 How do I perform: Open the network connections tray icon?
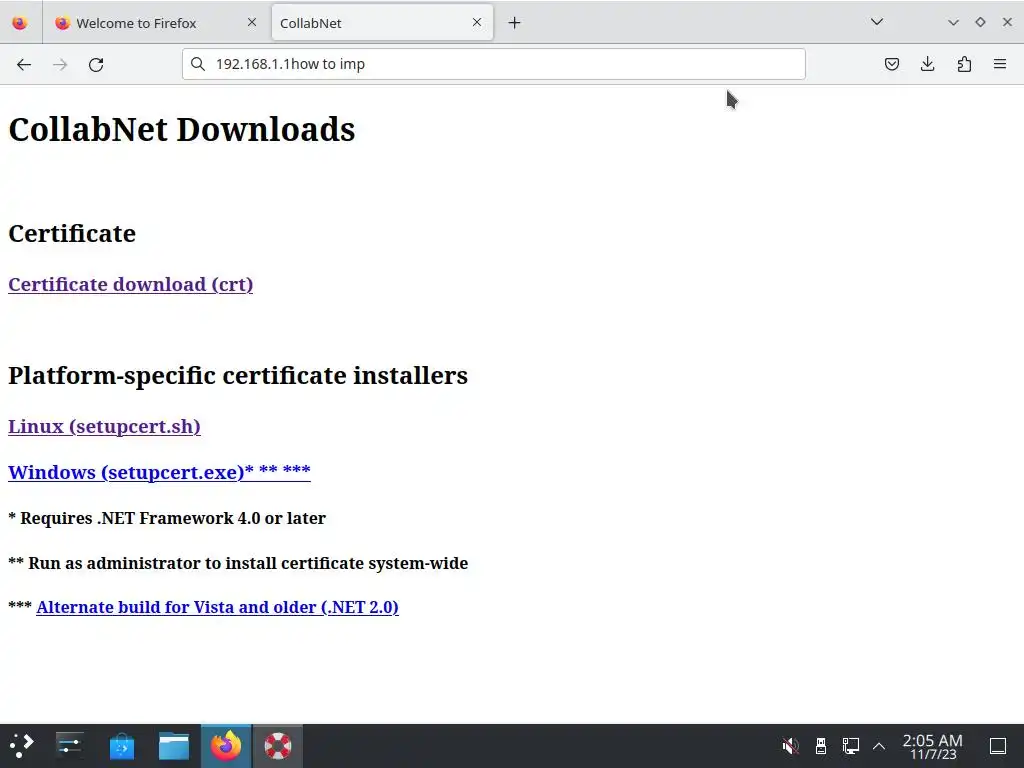tap(850, 746)
